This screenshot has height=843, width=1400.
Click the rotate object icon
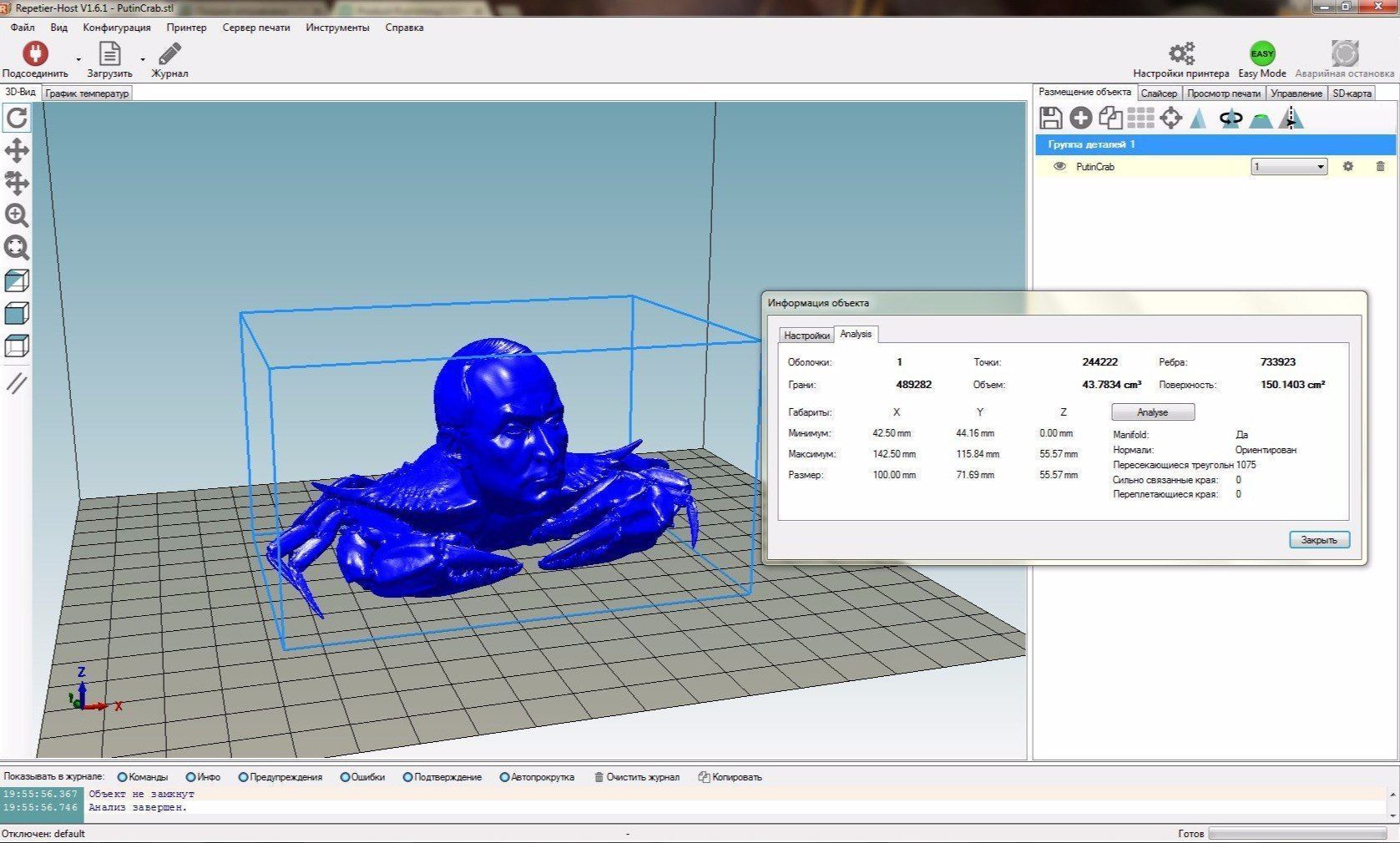point(1231,119)
